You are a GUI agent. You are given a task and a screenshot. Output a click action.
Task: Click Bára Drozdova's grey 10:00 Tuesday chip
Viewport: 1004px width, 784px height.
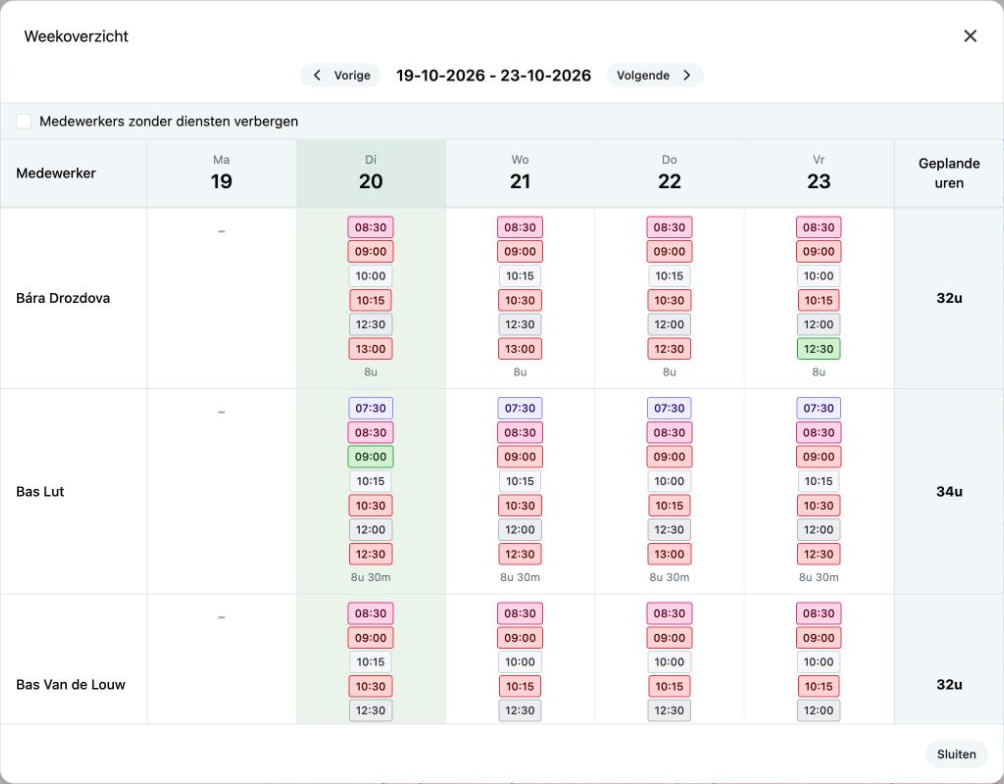click(x=371, y=276)
